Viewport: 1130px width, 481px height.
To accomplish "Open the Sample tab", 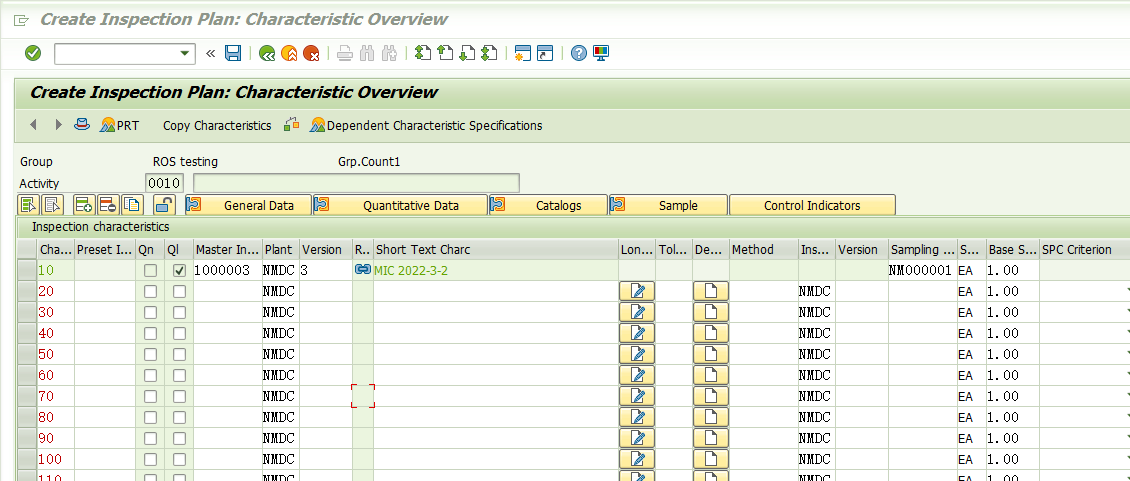I will tap(669, 206).
